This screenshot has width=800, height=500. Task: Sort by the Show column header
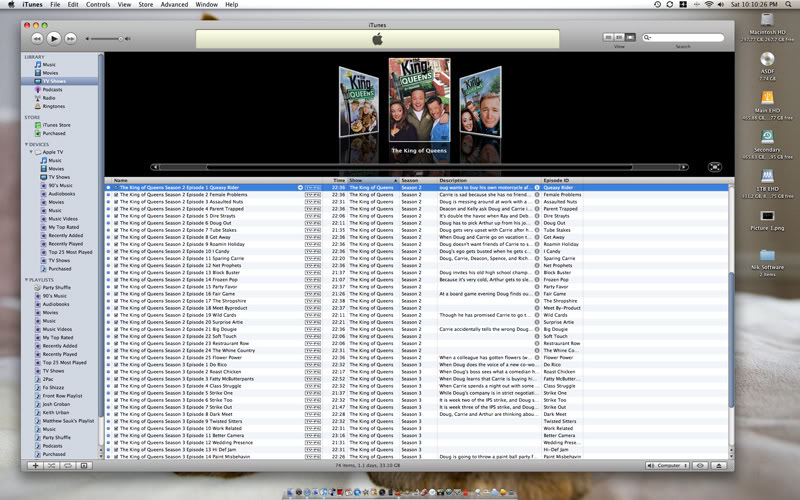(x=372, y=181)
